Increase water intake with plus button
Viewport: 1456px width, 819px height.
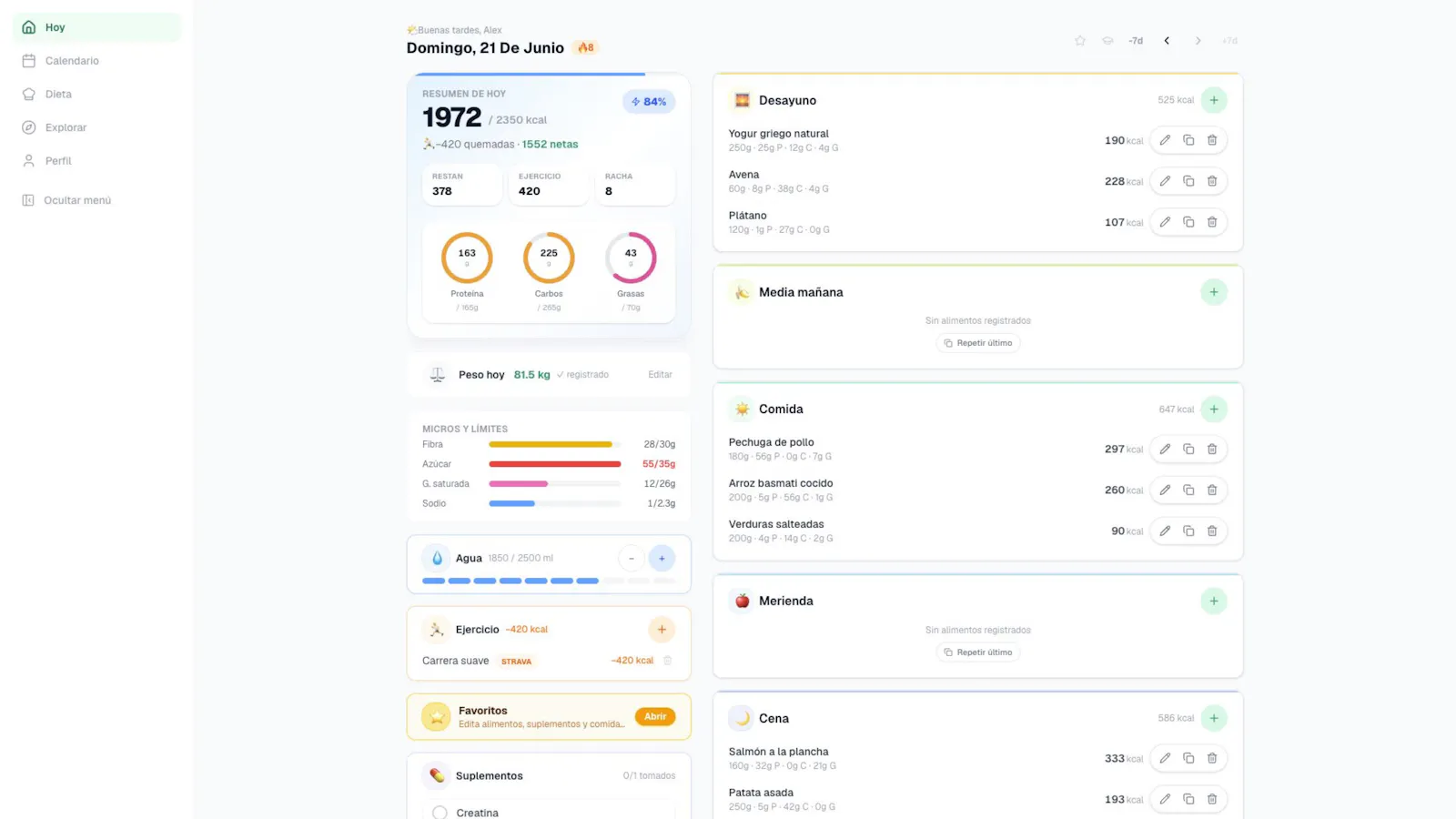tap(662, 559)
